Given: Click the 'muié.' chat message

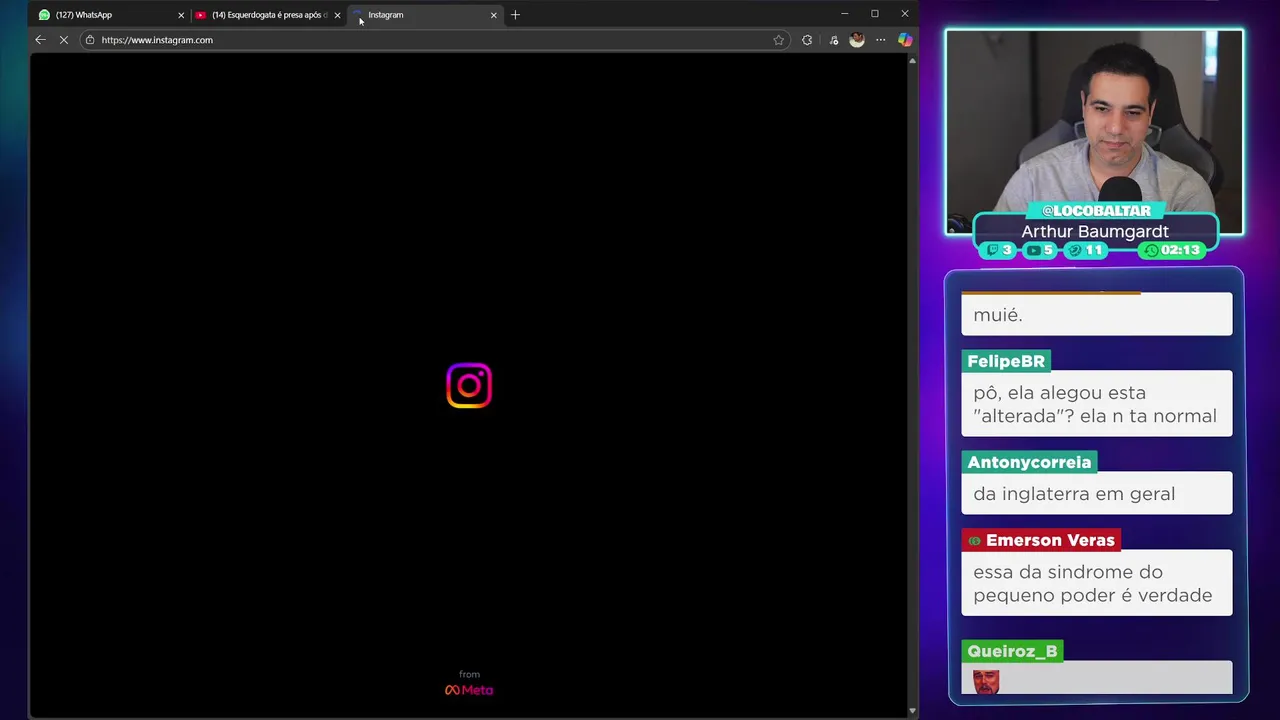Looking at the screenshot, I should [x=1097, y=314].
